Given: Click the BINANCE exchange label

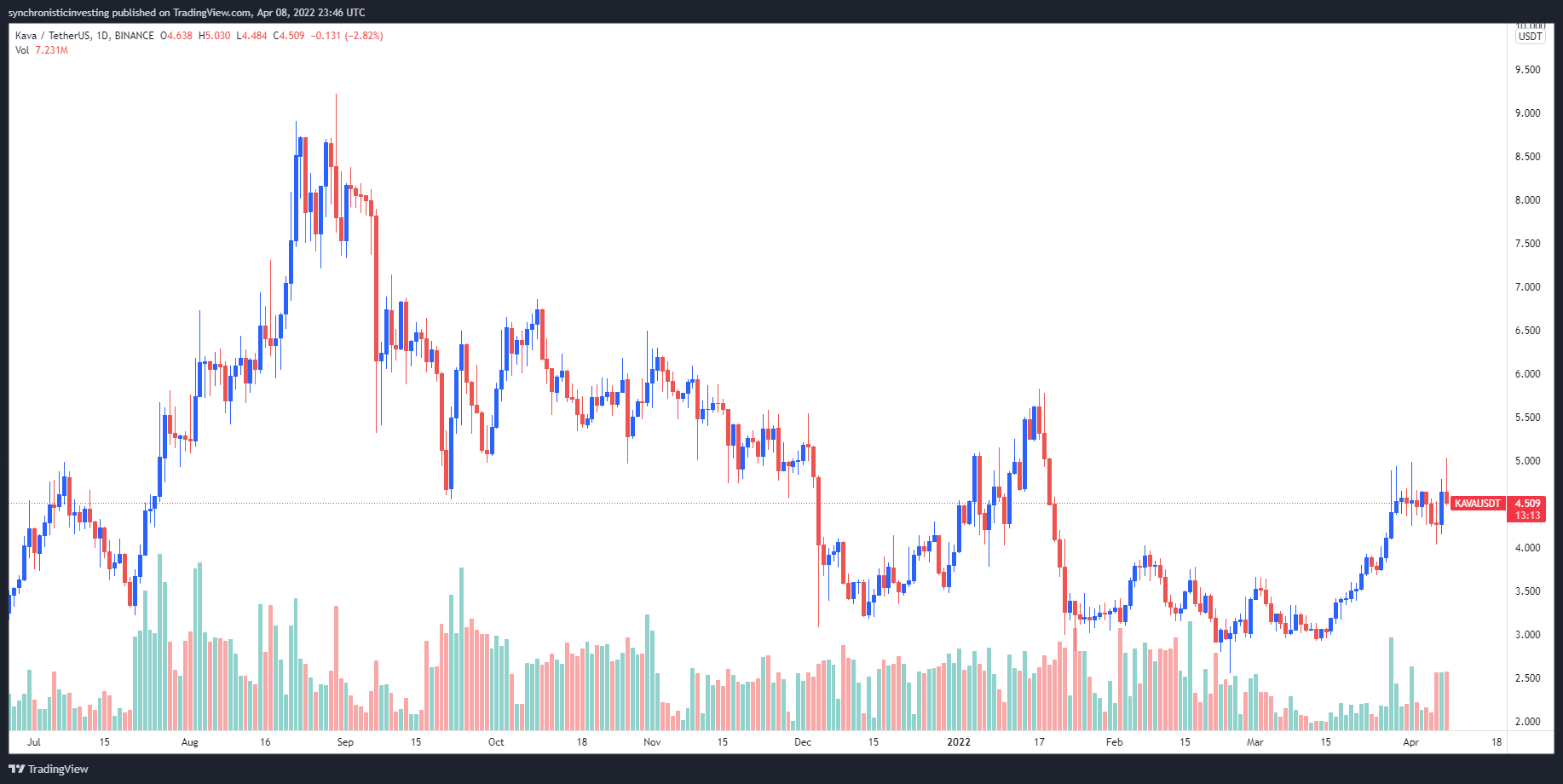Looking at the screenshot, I should tap(135, 35).
